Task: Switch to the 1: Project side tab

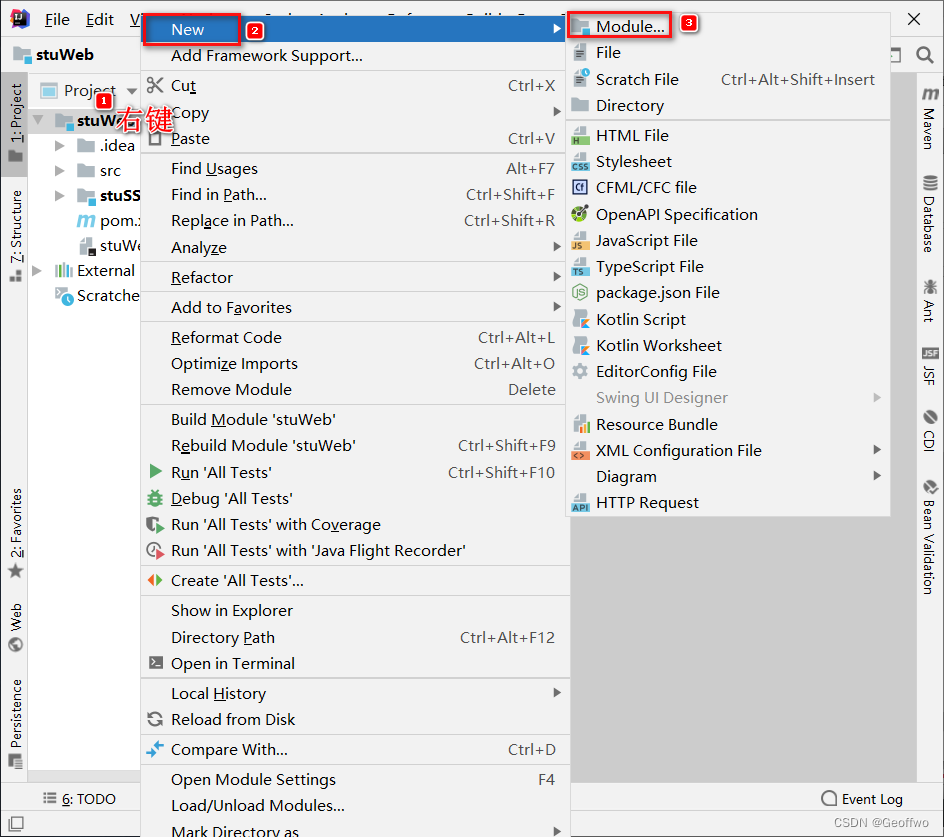Action: 16,123
